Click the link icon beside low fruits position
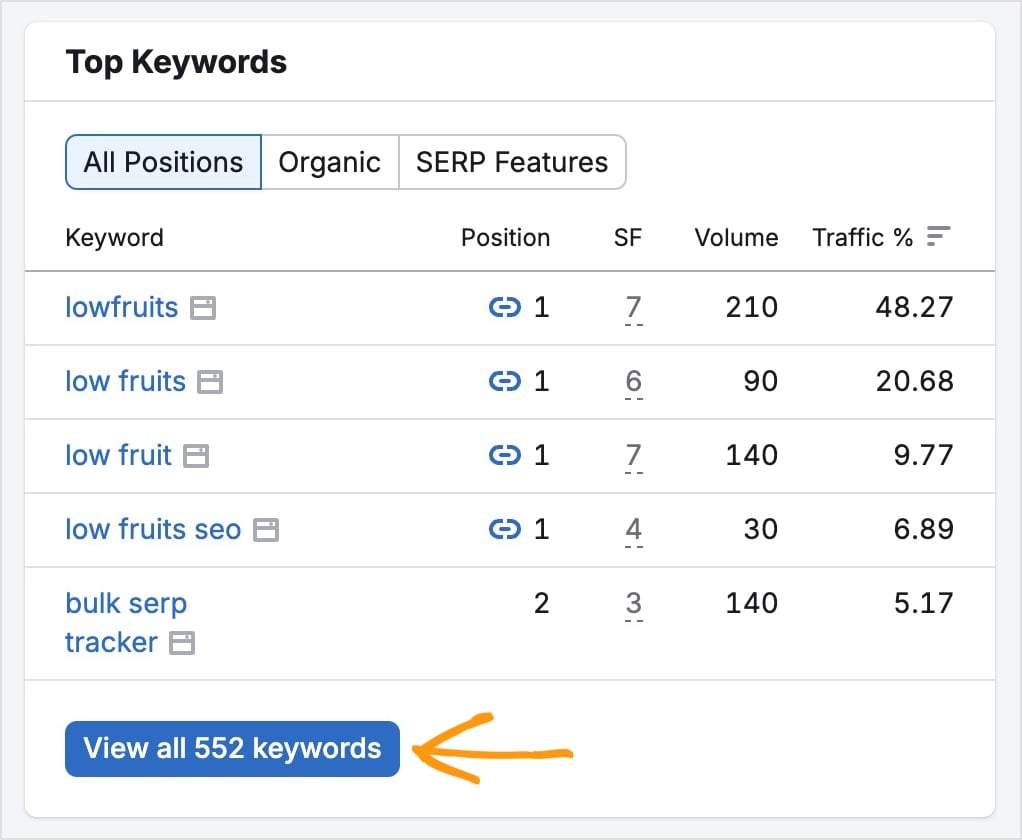Screen dimensions: 1022x840 505,382
